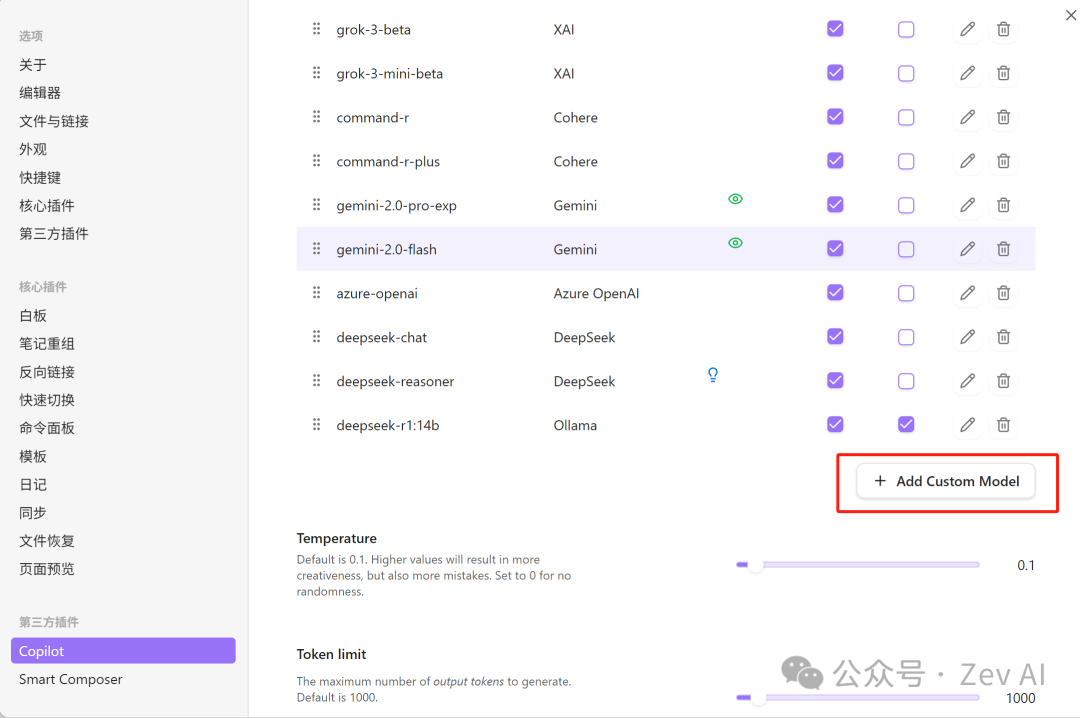Check the second checkbox for command-r-plus
This screenshot has height=718, width=1080.
coord(906,161)
